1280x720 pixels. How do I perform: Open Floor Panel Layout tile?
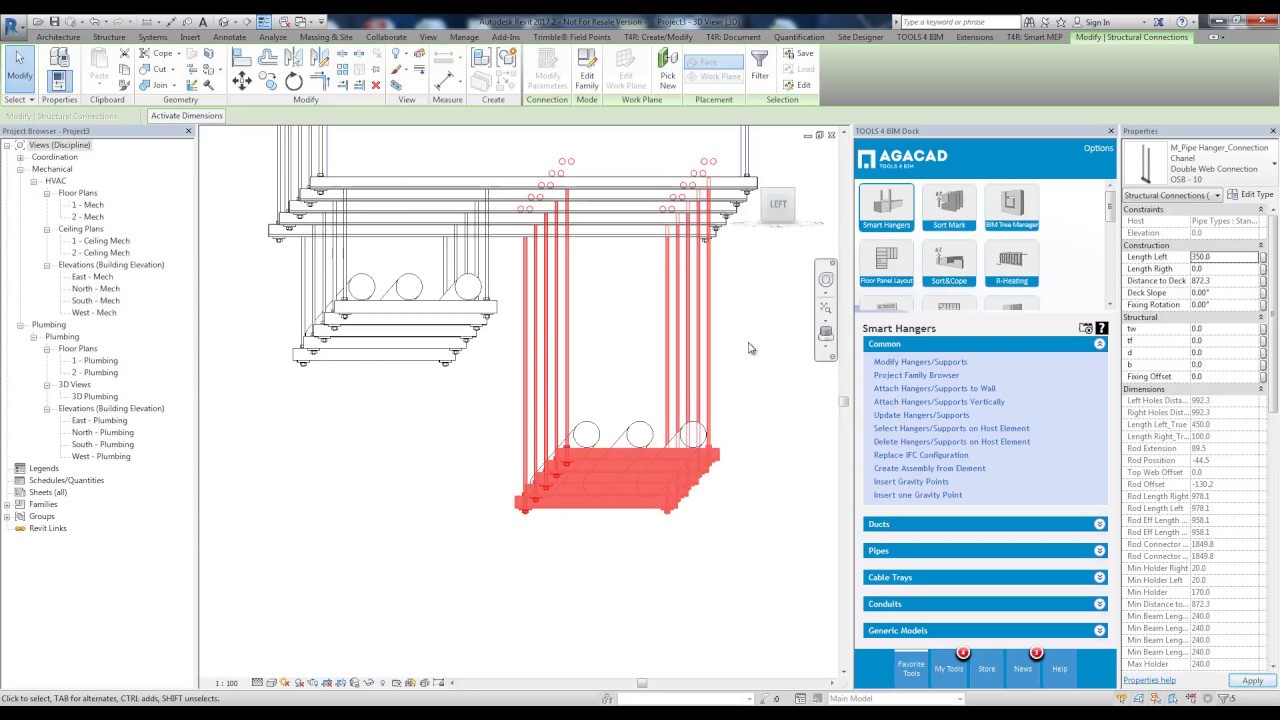tap(886, 264)
